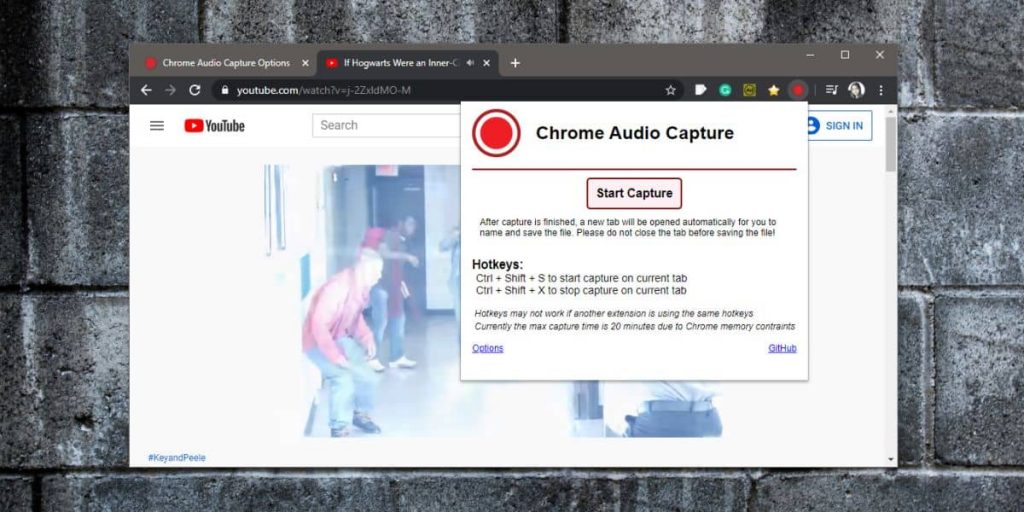Click the Chrome Audio Capture popup title
Screen dimensions: 1024x512
[x=635, y=133]
